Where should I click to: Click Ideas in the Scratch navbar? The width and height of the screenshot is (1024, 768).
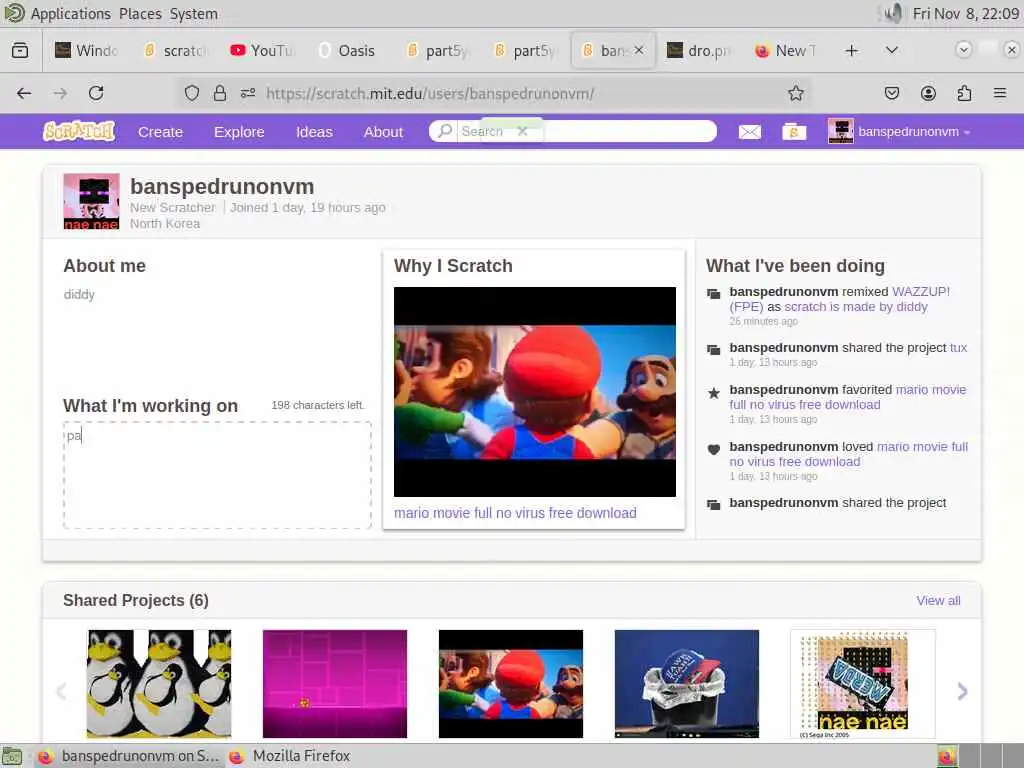314,132
